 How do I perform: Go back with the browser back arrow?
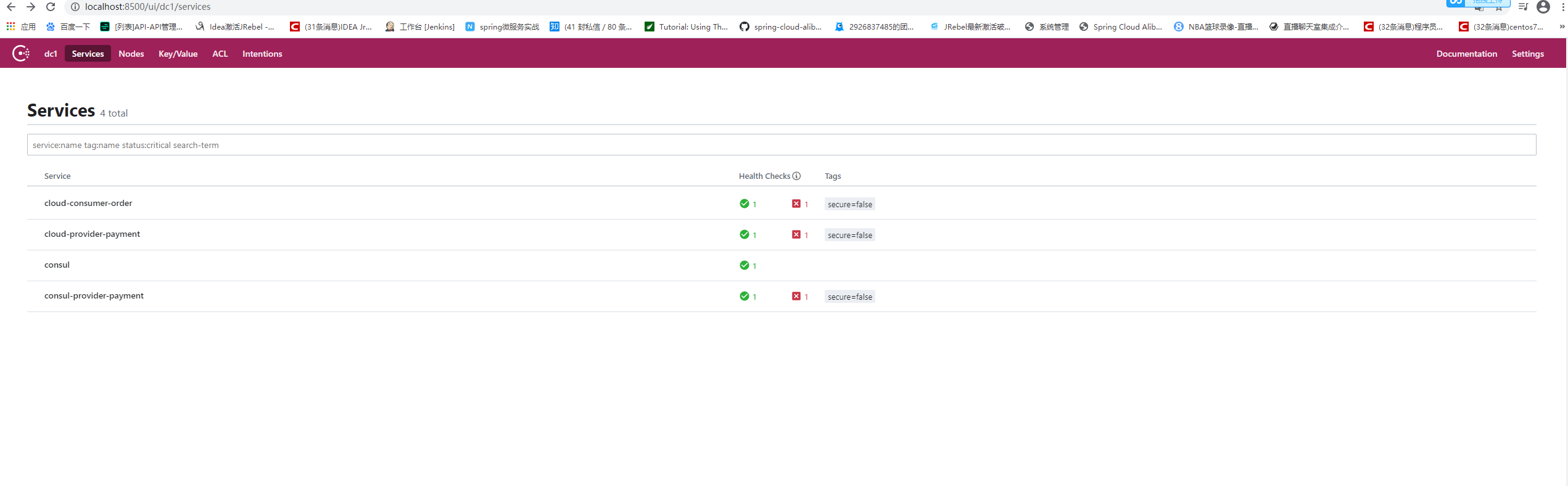(x=11, y=7)
